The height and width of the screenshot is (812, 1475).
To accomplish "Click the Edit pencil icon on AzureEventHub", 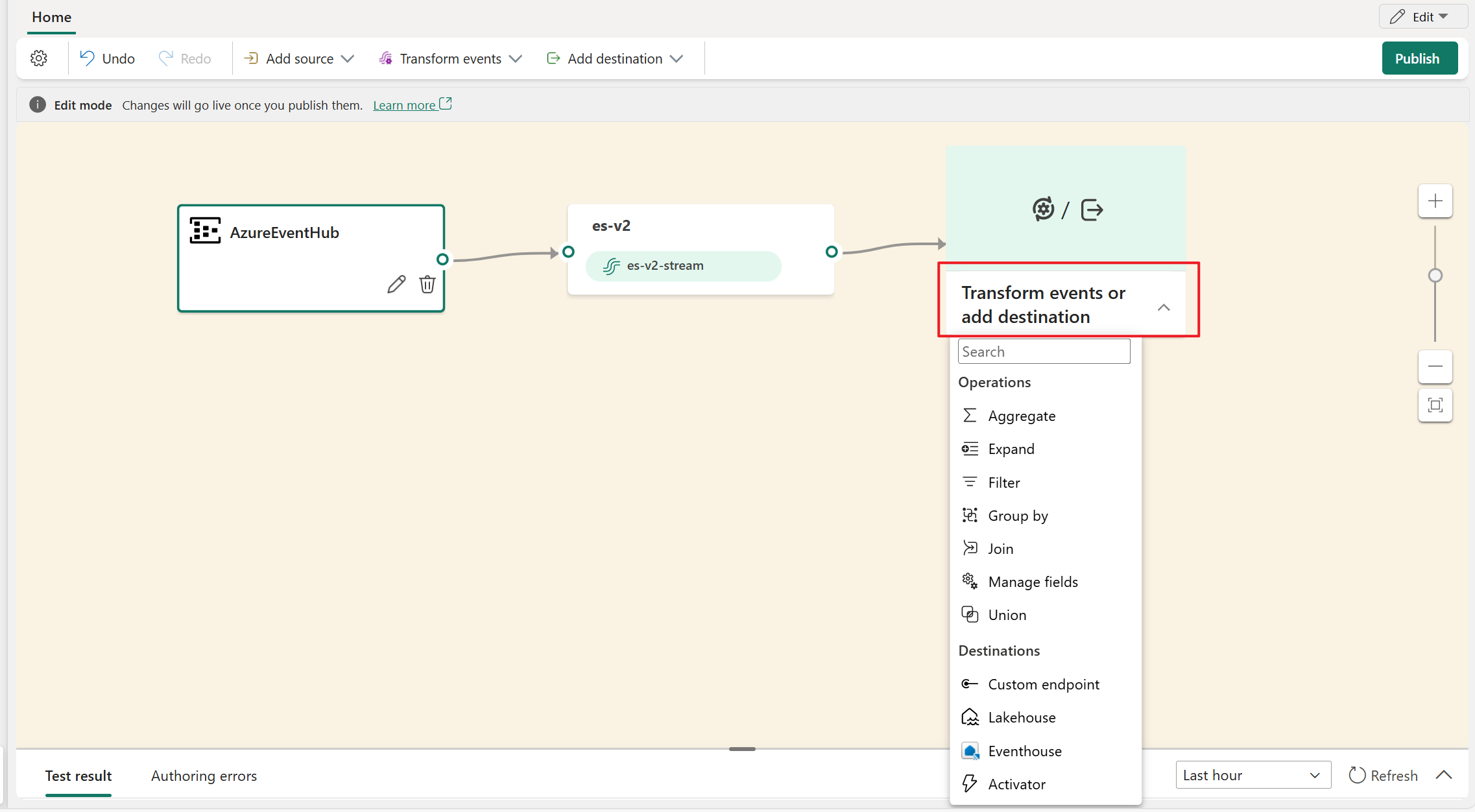I will [x=394, y=284].
